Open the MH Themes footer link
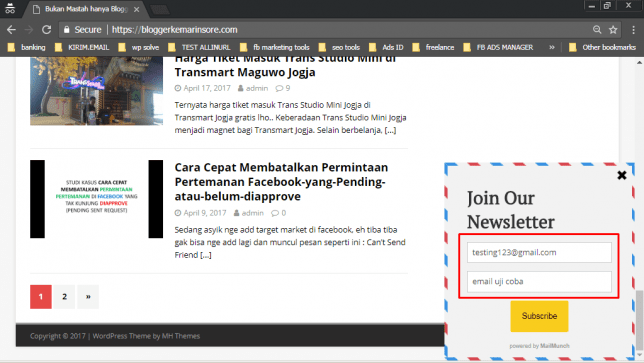644x363 pixels. 181,336
